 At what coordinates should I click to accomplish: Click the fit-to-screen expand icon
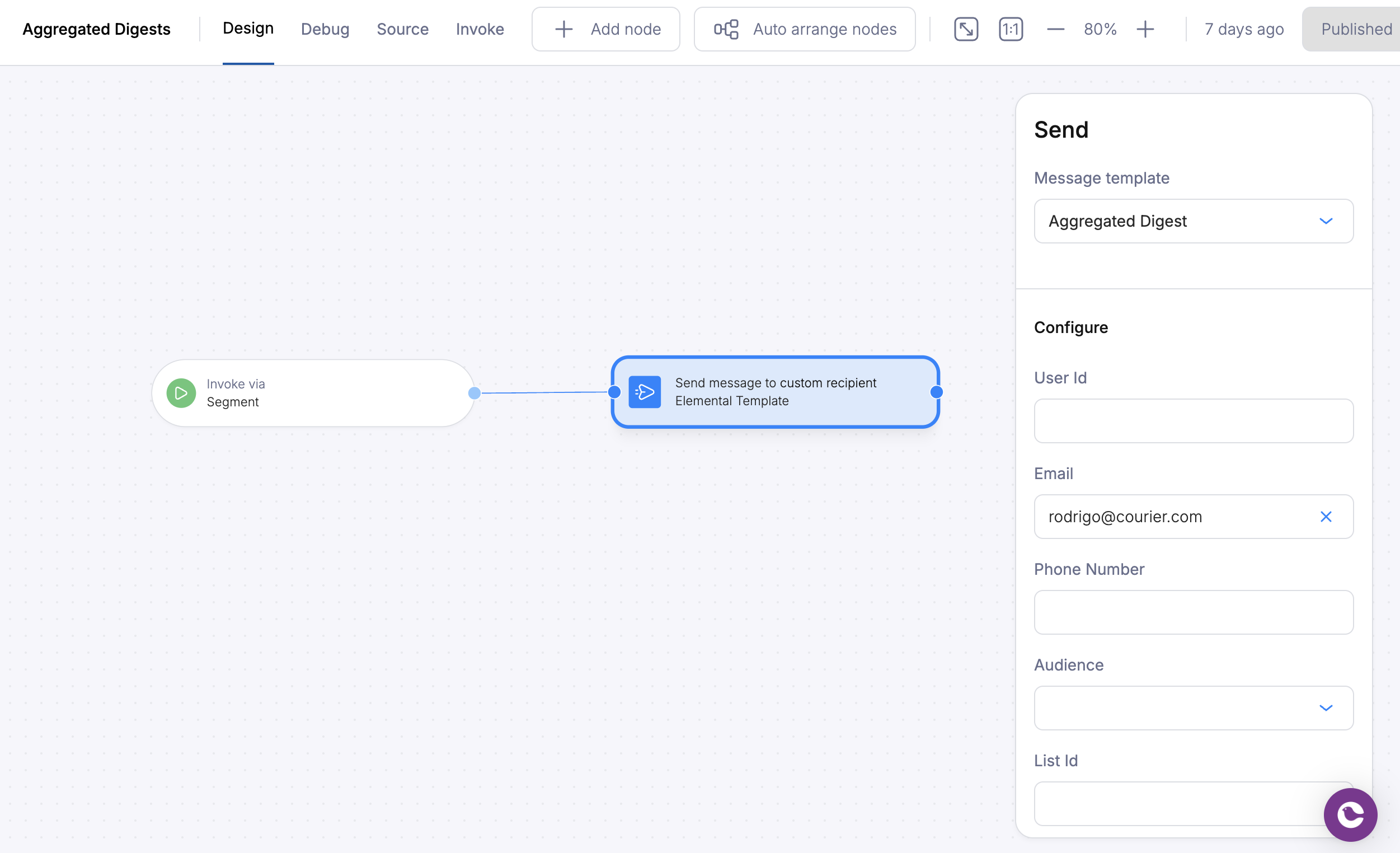(x=966, y=29)
